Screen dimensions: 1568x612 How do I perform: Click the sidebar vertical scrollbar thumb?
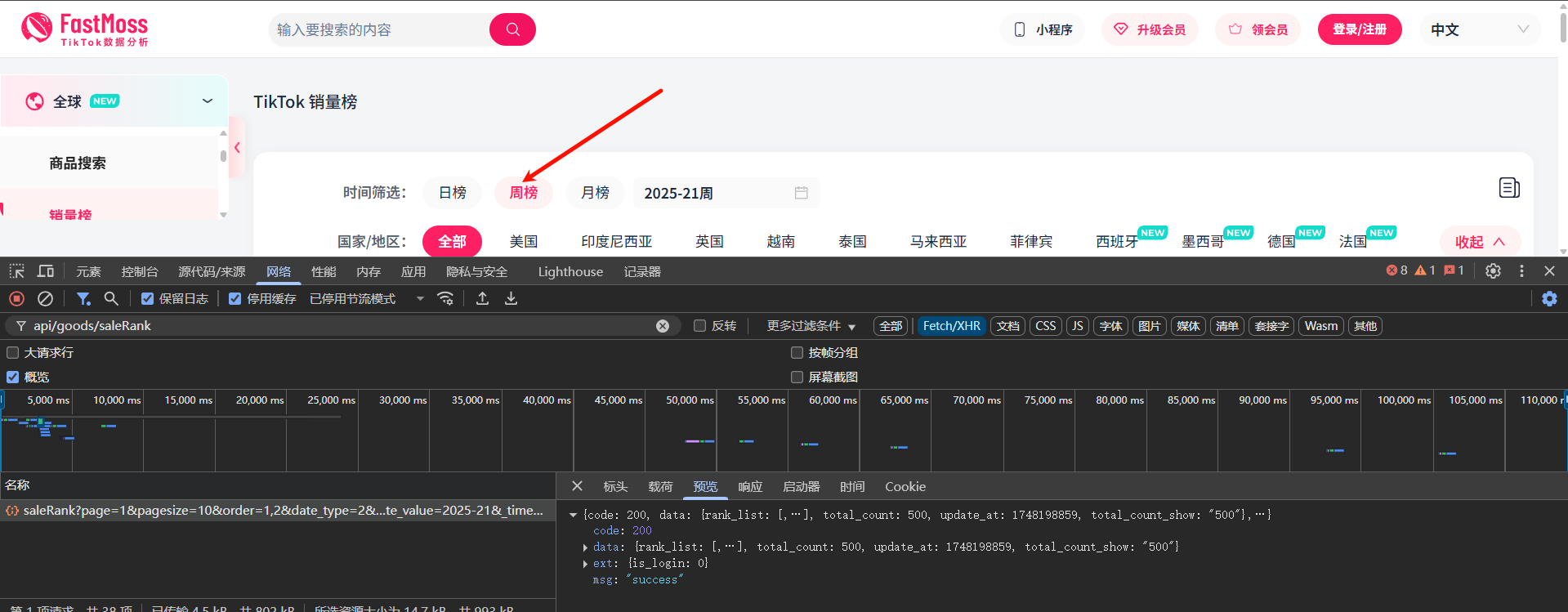(223, 155)
